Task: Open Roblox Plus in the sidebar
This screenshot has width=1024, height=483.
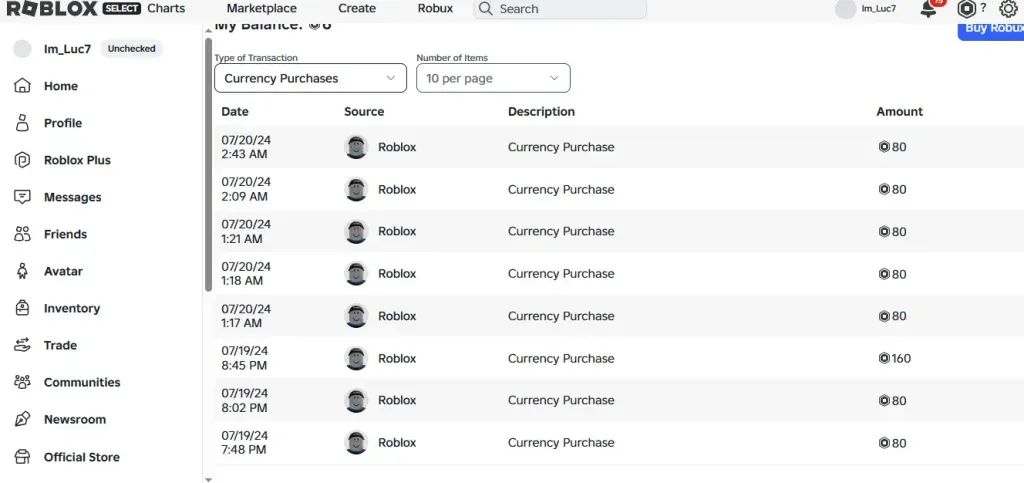Action: (77, 160)
